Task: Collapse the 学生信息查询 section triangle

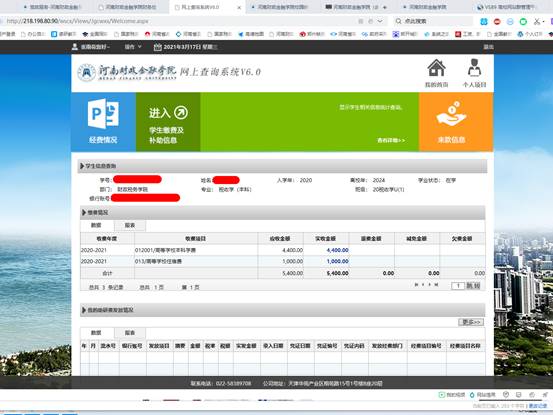Action: pyautogui.click(x=82, y=166)
